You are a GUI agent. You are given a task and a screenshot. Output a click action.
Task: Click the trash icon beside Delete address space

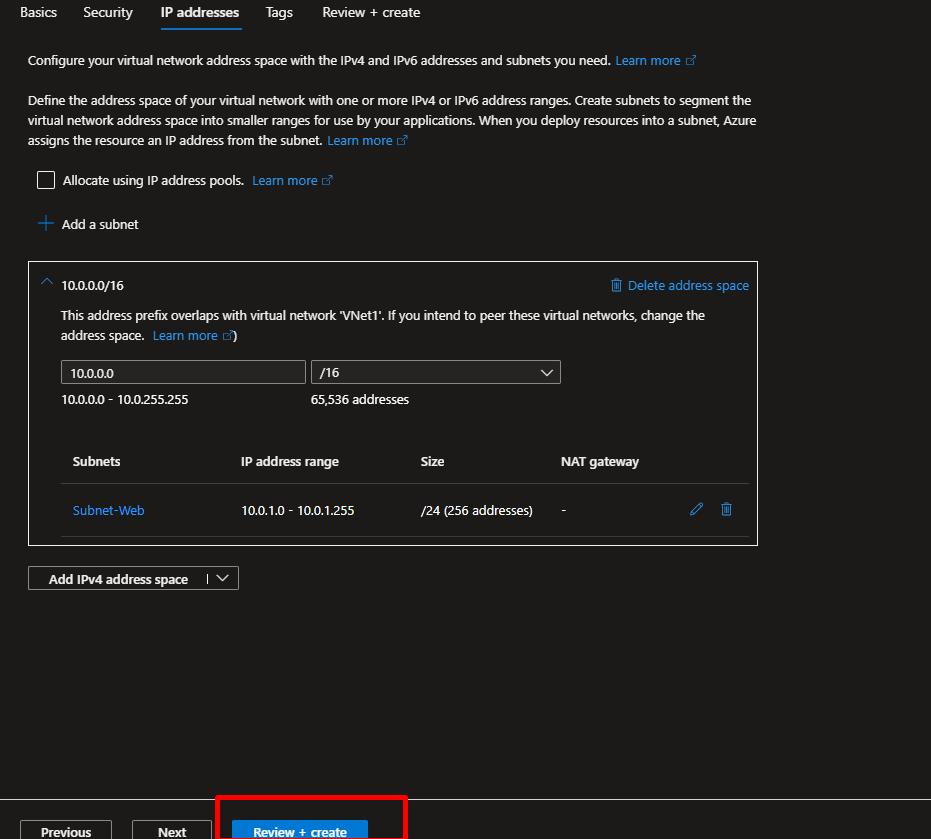[616, 286]
